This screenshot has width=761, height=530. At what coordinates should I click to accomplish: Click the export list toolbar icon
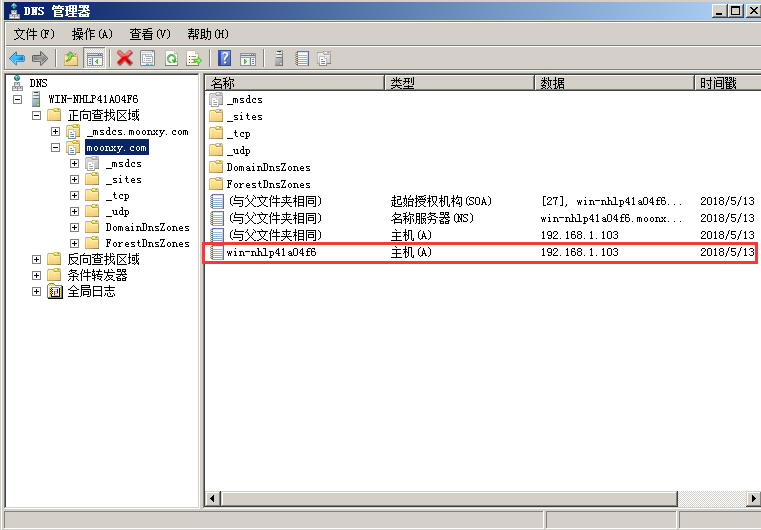(194, 59)
